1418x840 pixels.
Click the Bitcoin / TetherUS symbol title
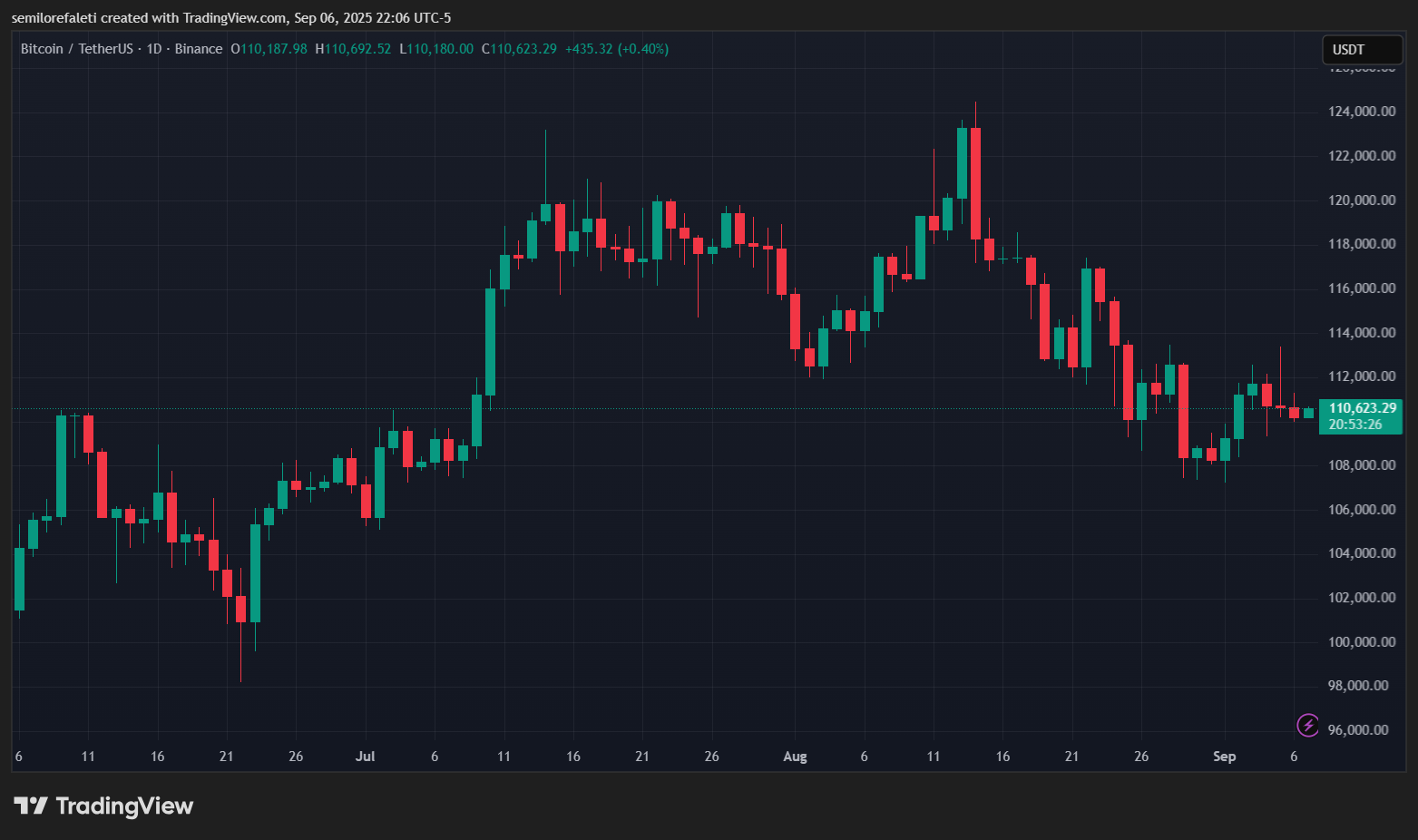(77, 49)
